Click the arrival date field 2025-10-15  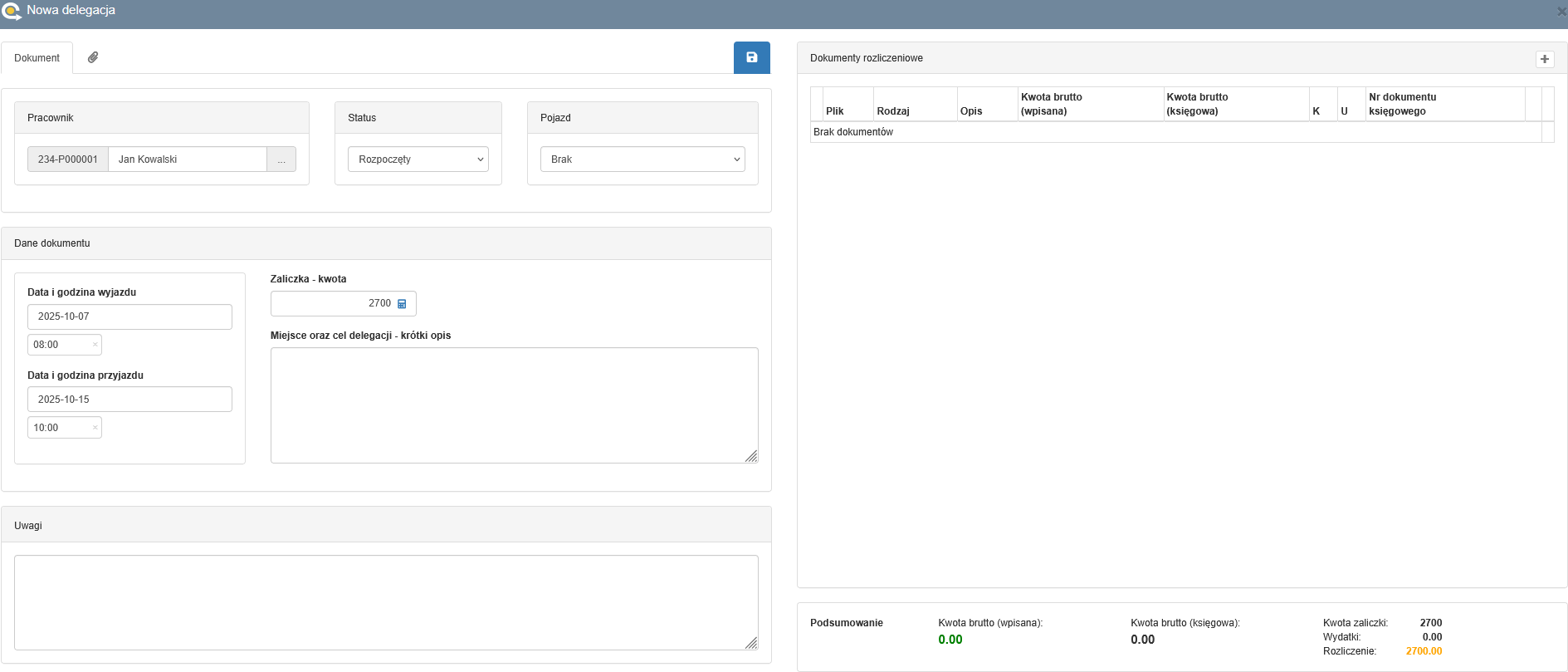[x=129, y=400]
